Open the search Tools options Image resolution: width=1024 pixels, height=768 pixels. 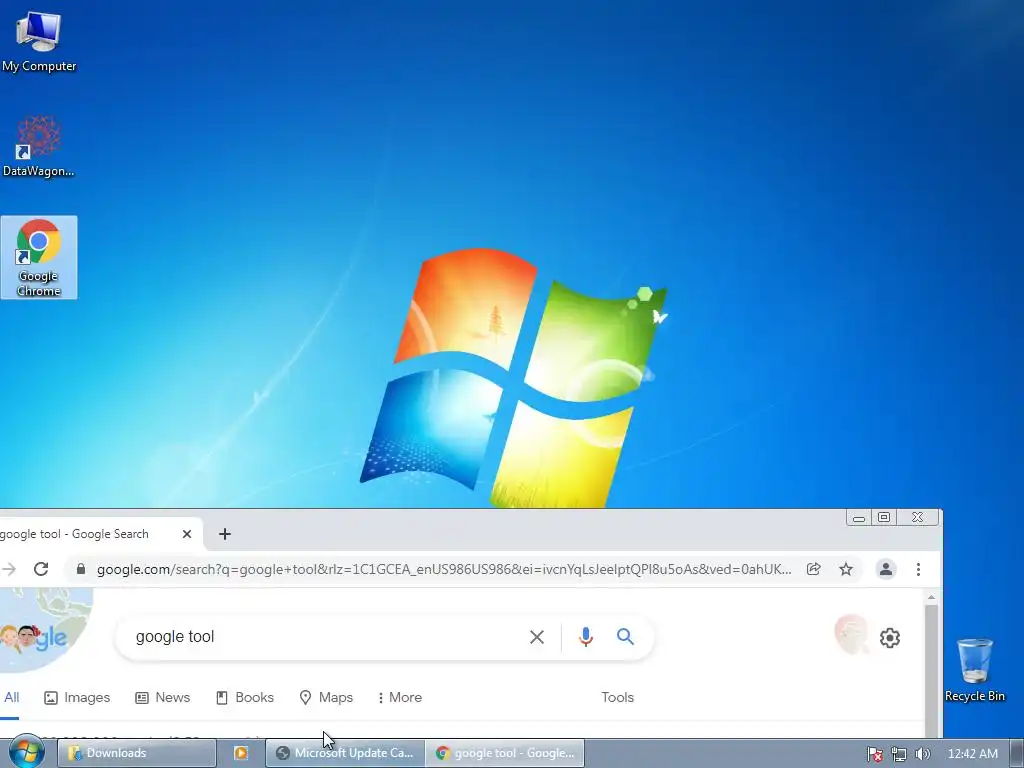(x=617, y=697)
